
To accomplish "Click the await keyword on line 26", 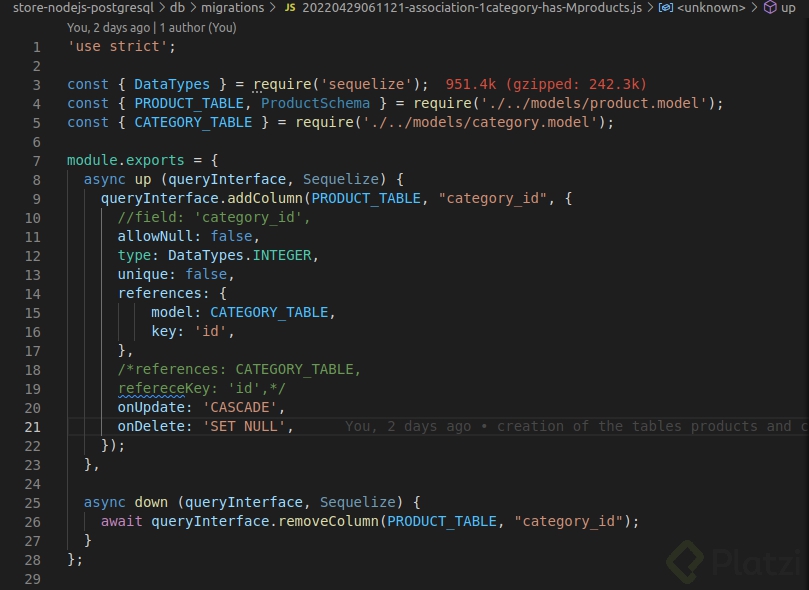I will (x=122, y=521).
